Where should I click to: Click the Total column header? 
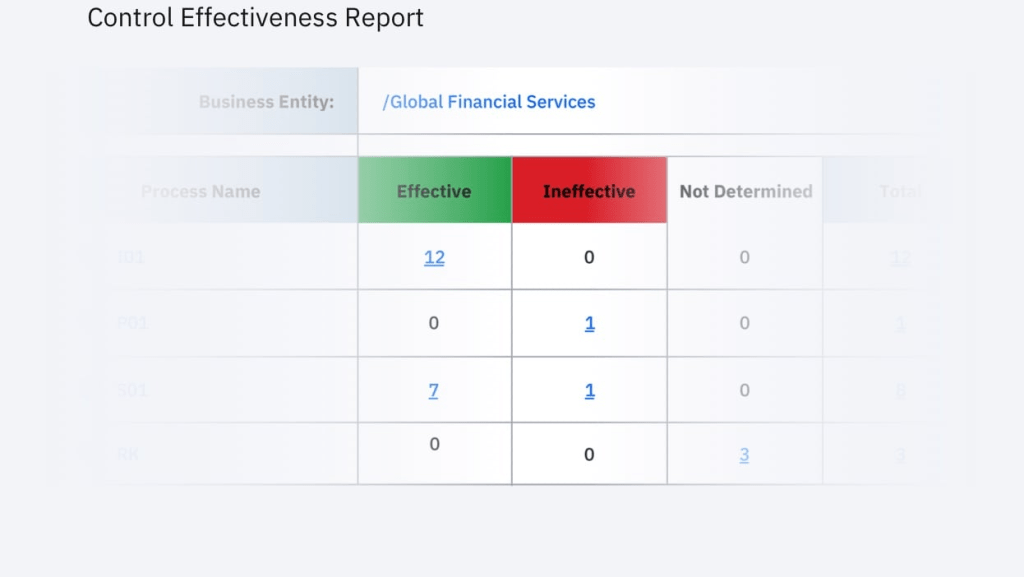[x=899, y=190]
